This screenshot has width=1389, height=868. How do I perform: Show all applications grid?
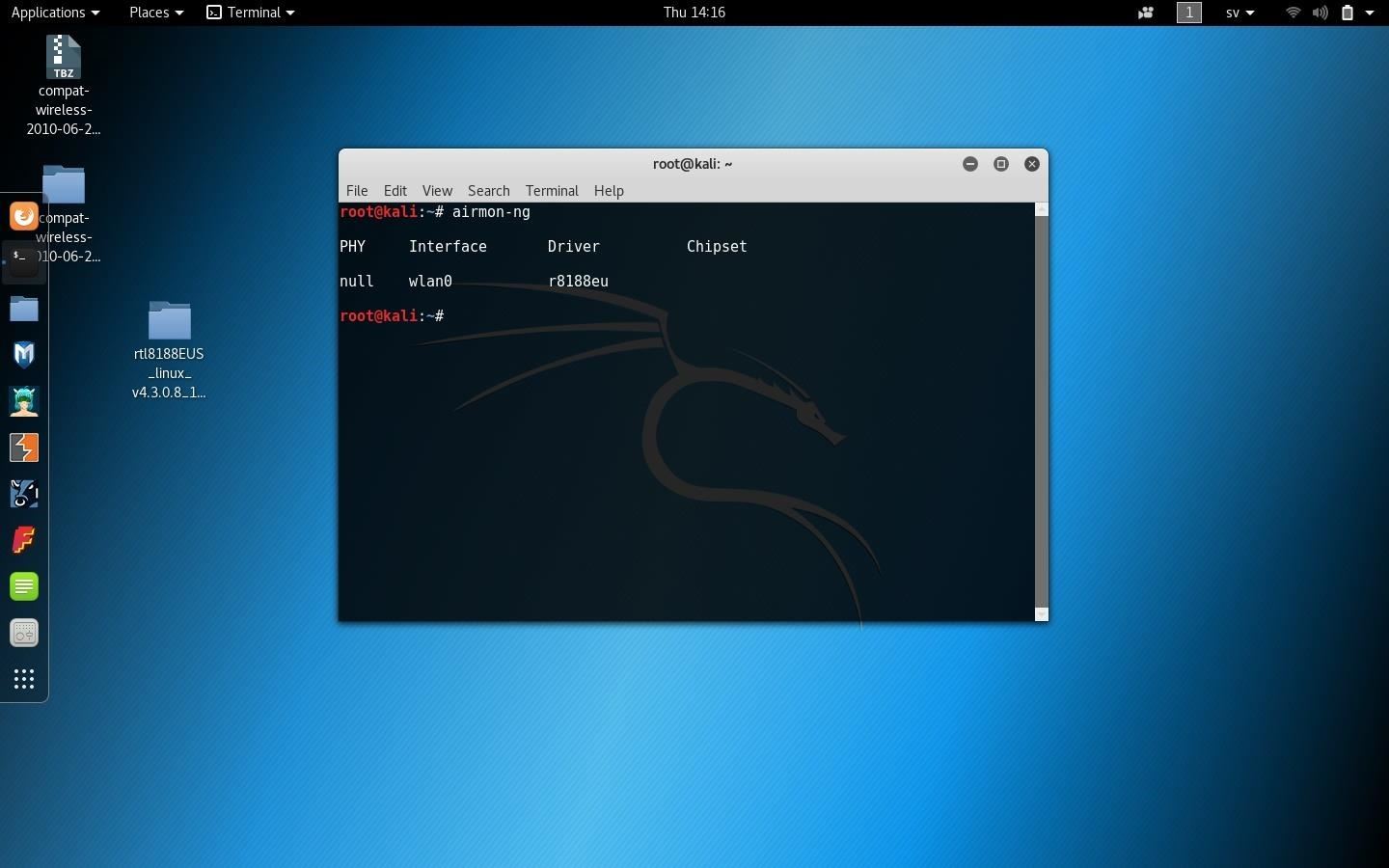pyautogui.click(x=24, y=679)
